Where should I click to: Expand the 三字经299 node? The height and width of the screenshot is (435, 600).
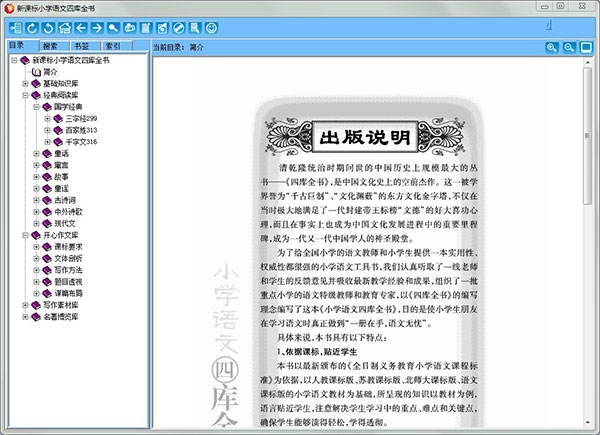point(47,119)
